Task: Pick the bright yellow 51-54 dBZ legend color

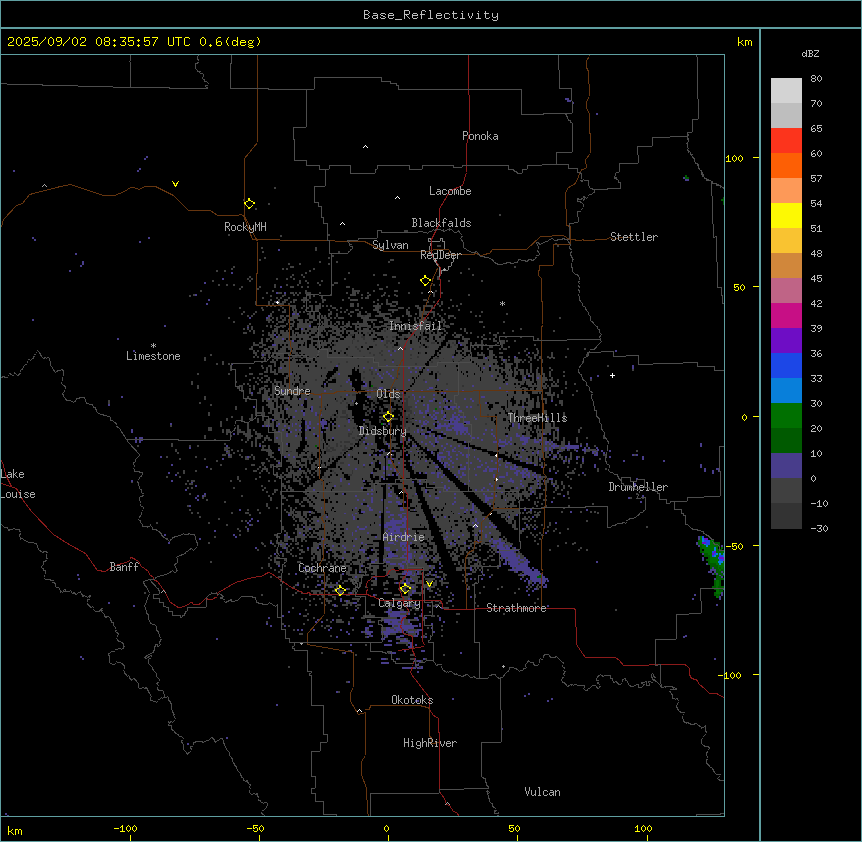Action: click(x=786, y=216)
